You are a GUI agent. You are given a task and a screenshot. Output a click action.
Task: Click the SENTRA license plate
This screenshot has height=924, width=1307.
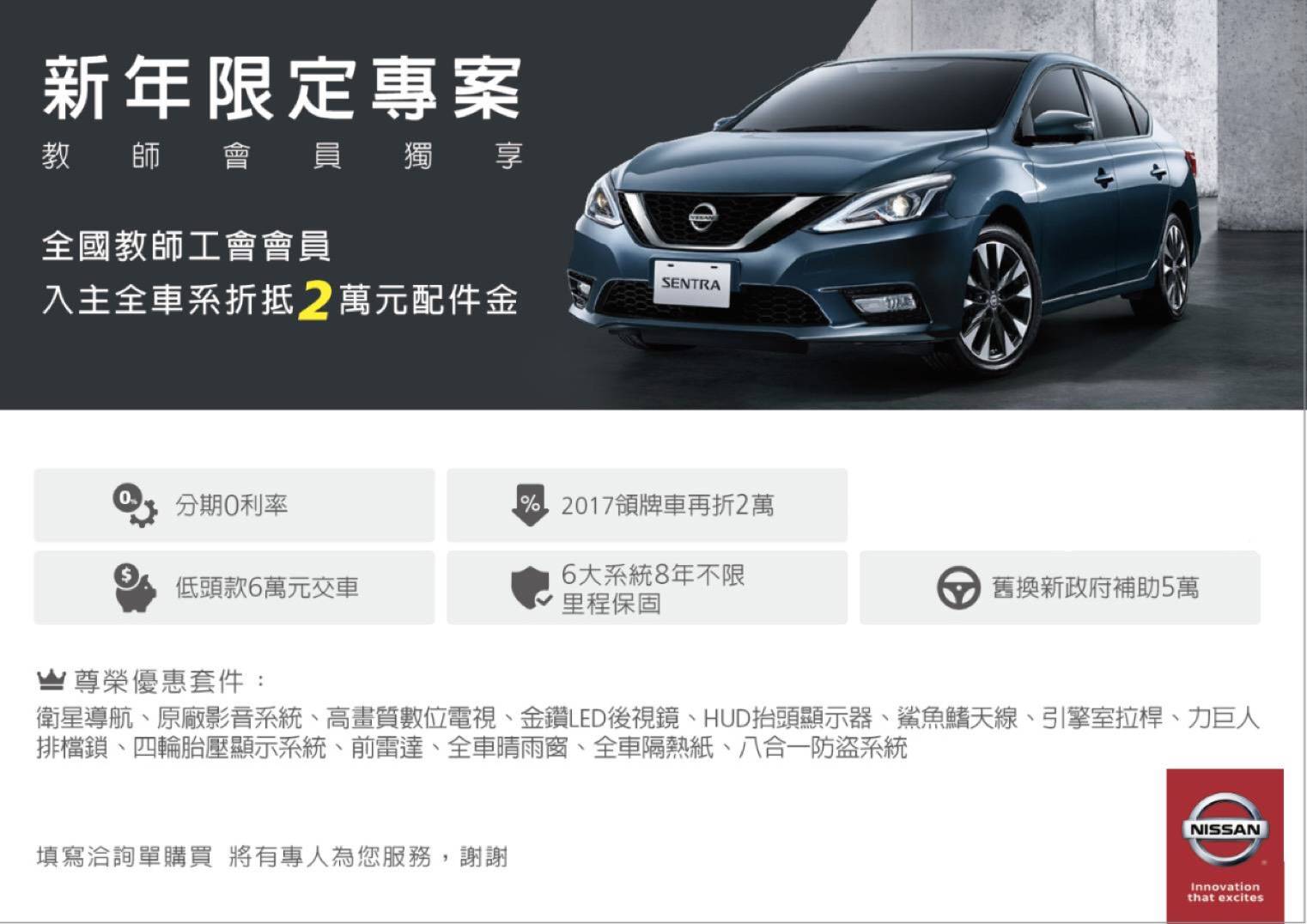click(x=691, y=283)
